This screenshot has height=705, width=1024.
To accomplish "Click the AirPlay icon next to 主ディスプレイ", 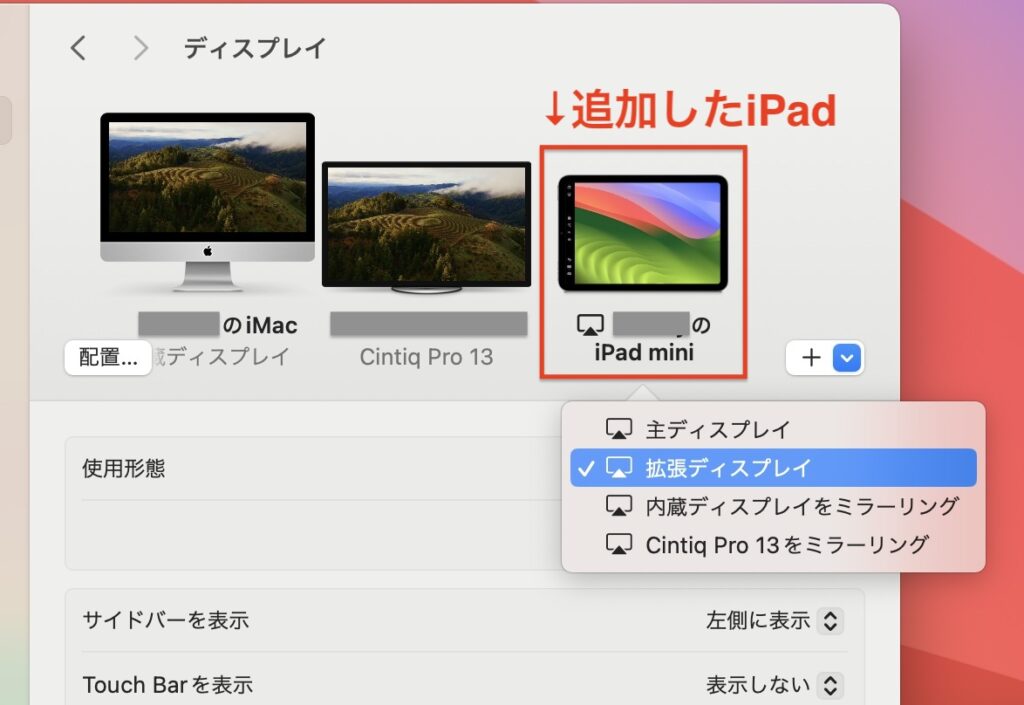I will point(618,430).
